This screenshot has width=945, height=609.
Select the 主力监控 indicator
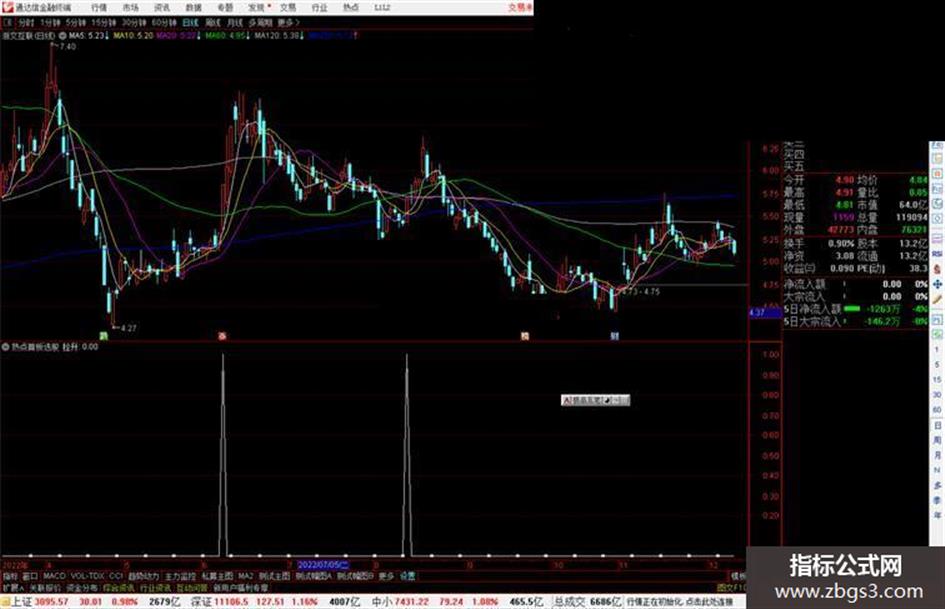(180, 576)
